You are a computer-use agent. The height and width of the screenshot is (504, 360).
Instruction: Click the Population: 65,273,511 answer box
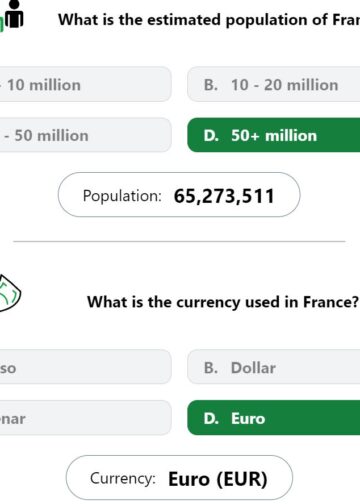tap(179, 195)
